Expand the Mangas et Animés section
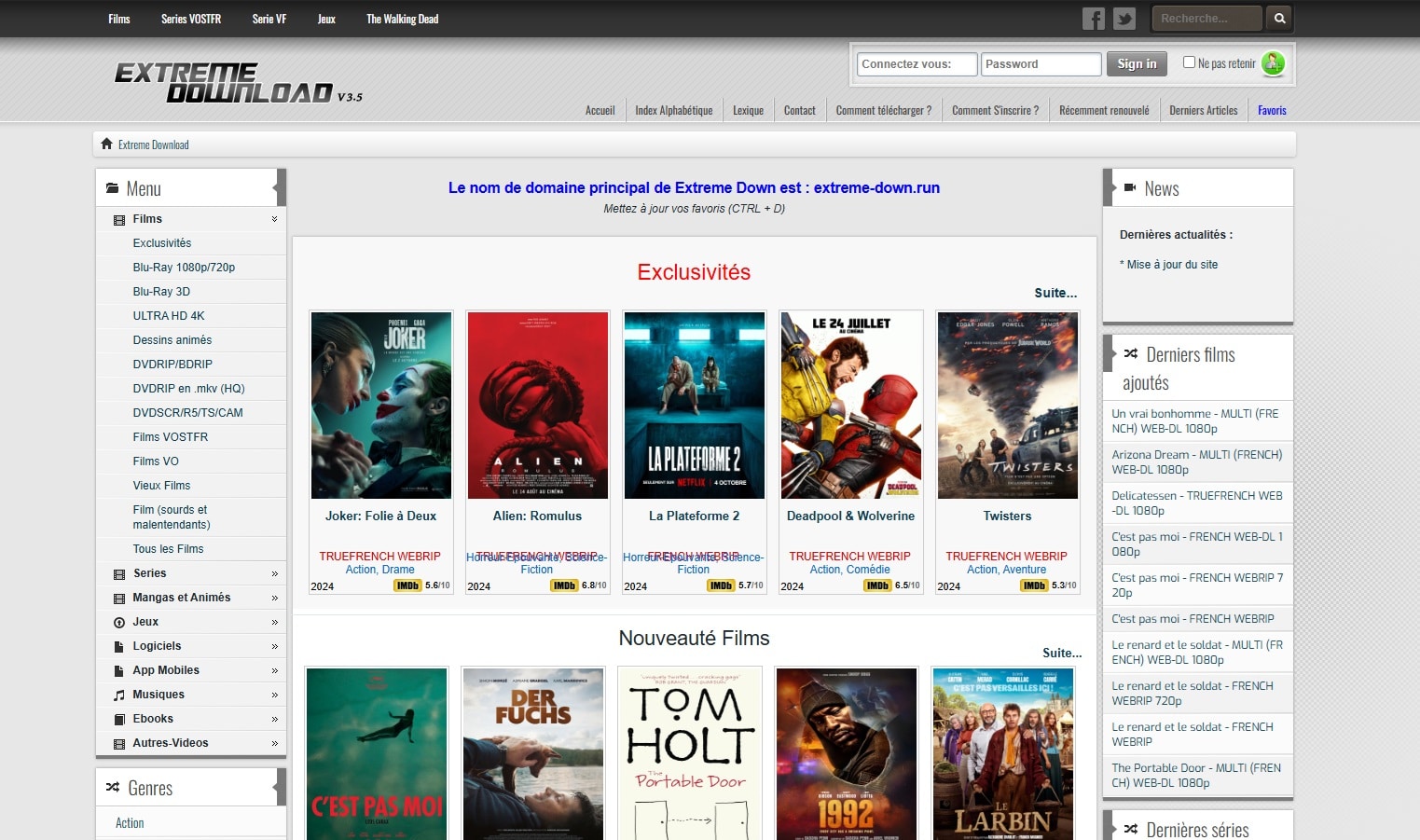This screenshot has width=1420, height=840. click(275, 599)
